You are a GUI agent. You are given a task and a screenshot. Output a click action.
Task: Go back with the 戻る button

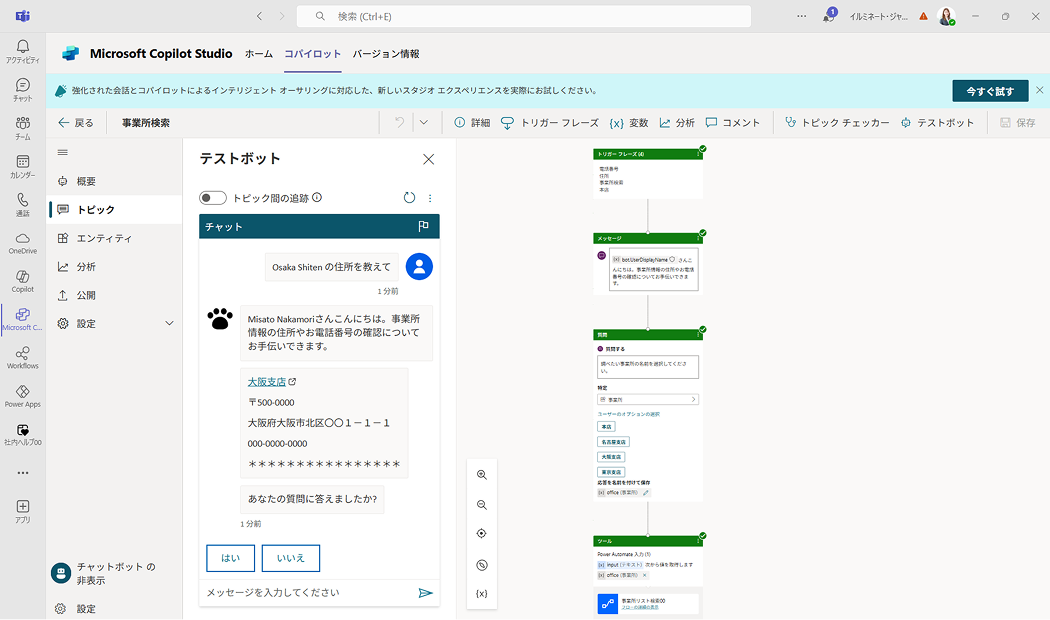click(76, 123)
